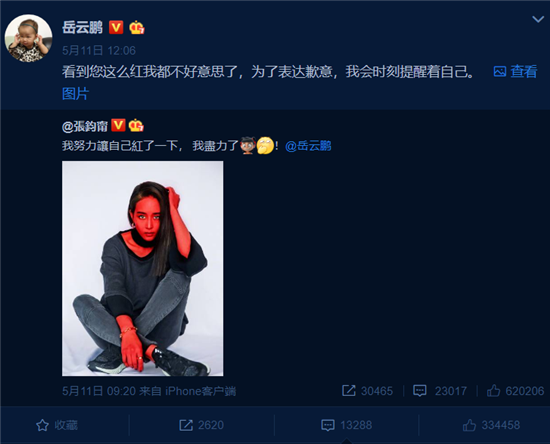550x444 pixels.
Task: Open 岳云鹏's username link
Action: pyautogui.click(x=82, y=27)
